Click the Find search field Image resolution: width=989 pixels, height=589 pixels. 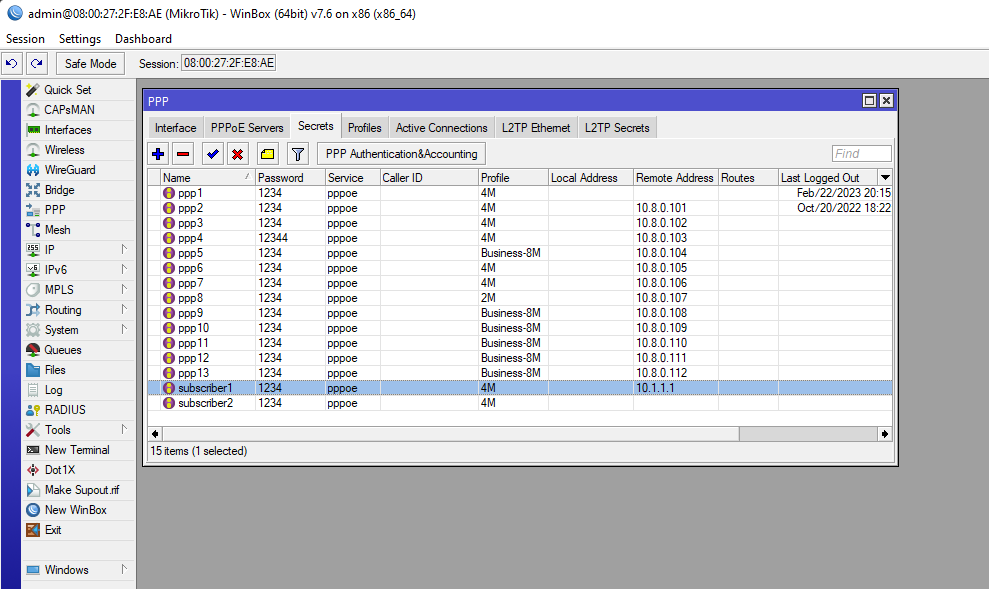[x=862, y=154]
